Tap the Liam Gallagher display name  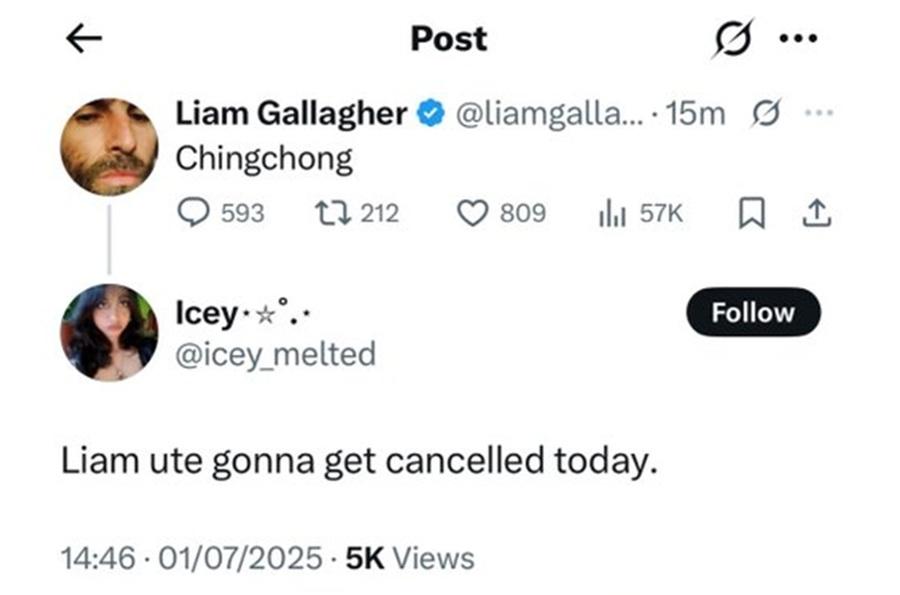[292, 114]
